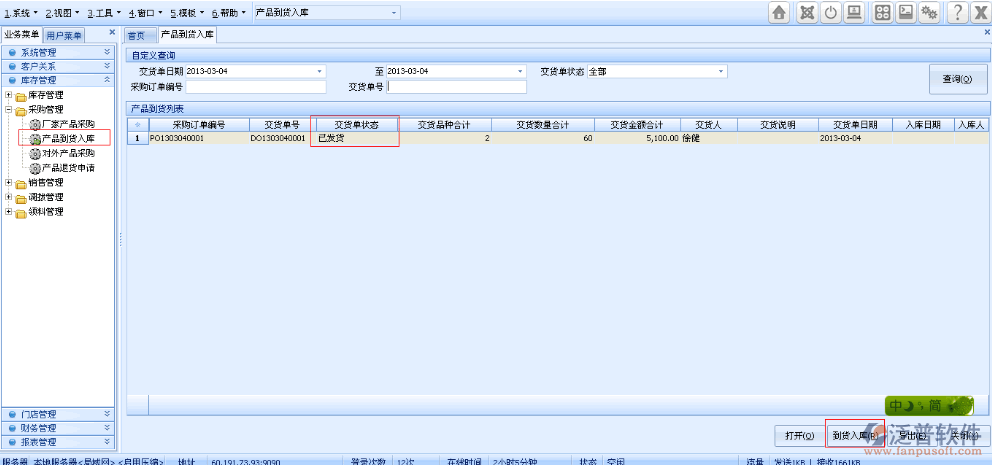
Task: Click the 采购订单编号 input field
Action: point(256,87)
